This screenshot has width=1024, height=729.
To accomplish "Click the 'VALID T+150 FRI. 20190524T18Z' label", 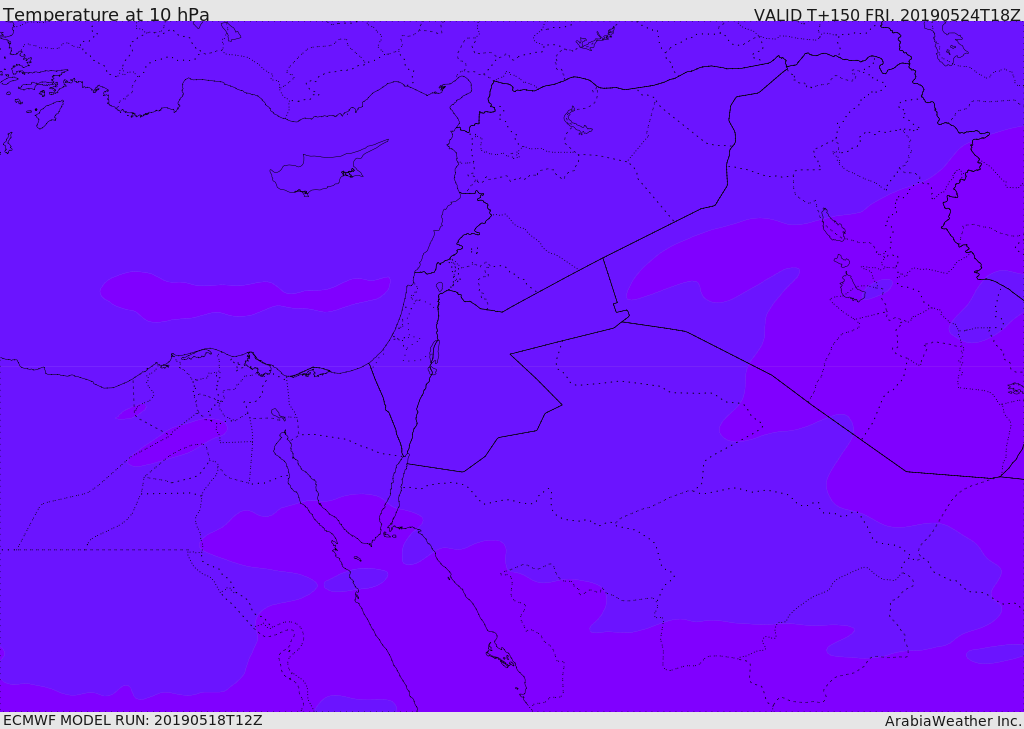I will tap(887, 15).
